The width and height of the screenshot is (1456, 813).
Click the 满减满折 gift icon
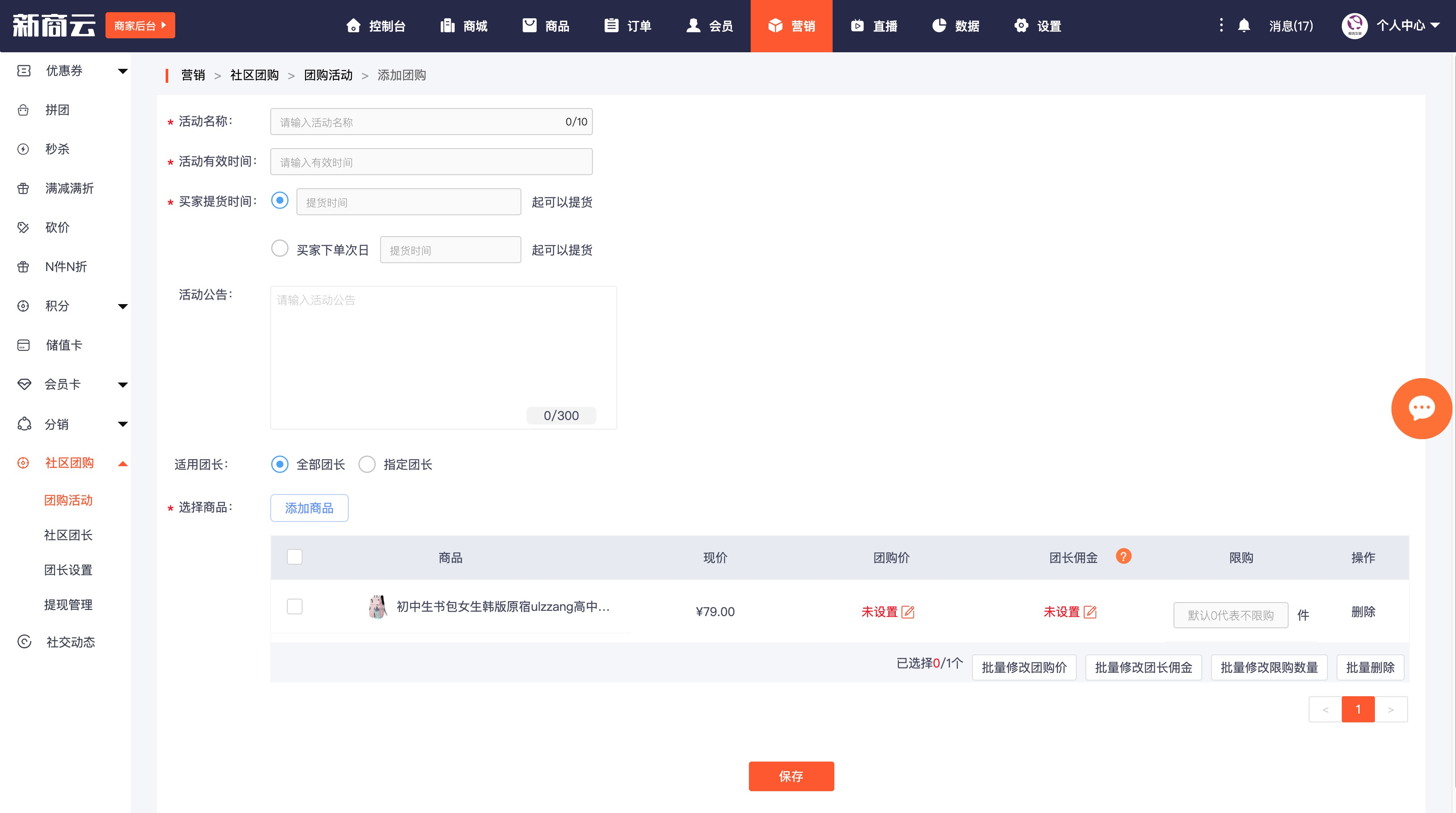[23, 188]
